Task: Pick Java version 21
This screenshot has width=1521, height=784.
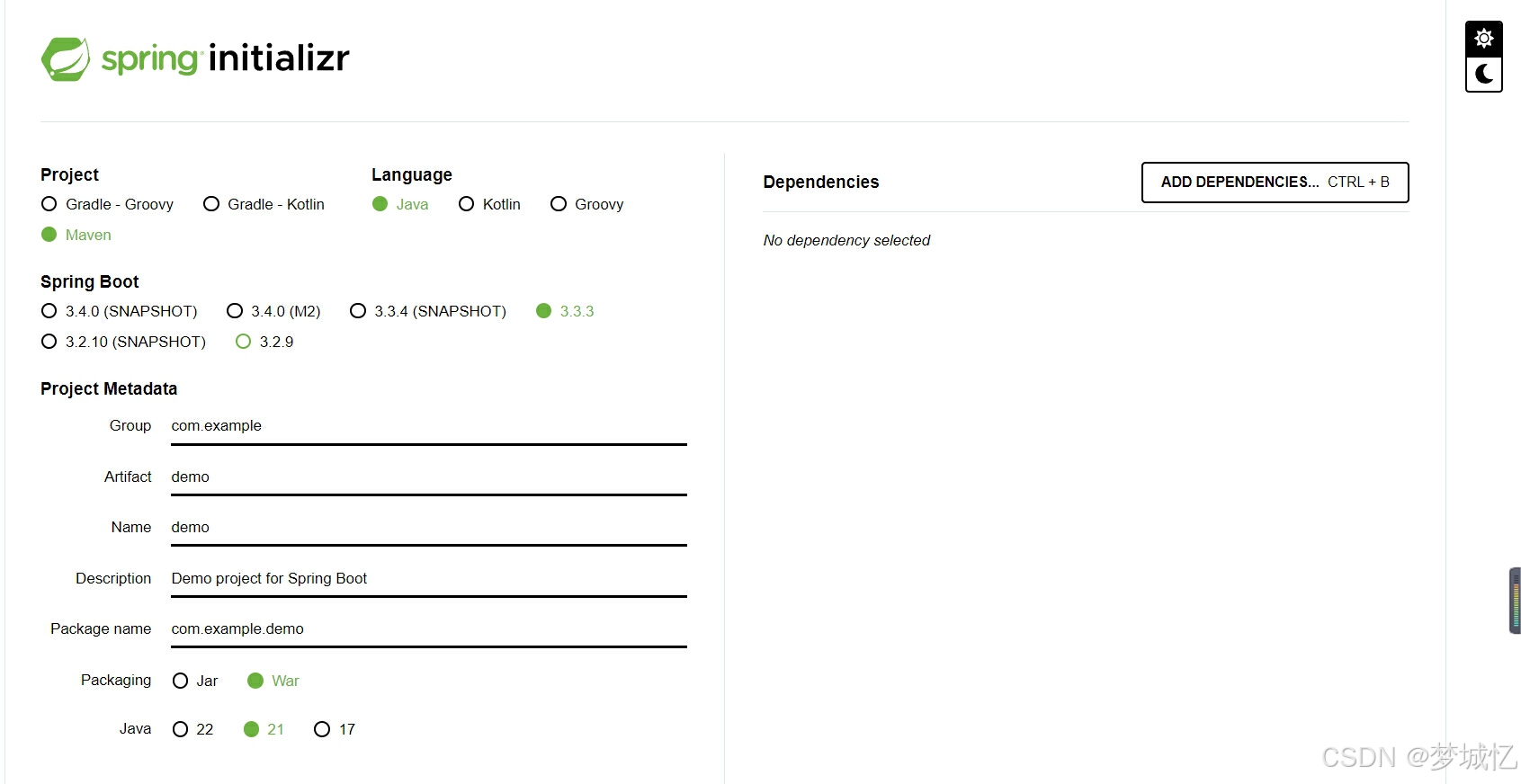Action: click(x=264, y=729)
